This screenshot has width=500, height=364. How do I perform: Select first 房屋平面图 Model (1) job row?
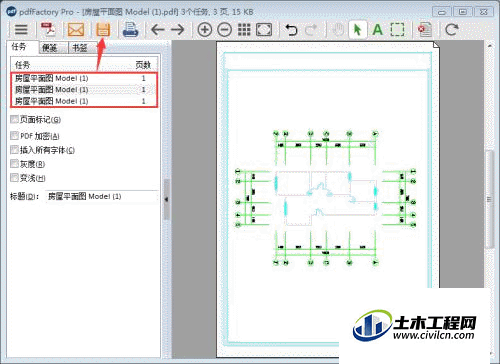coord(84,78)
